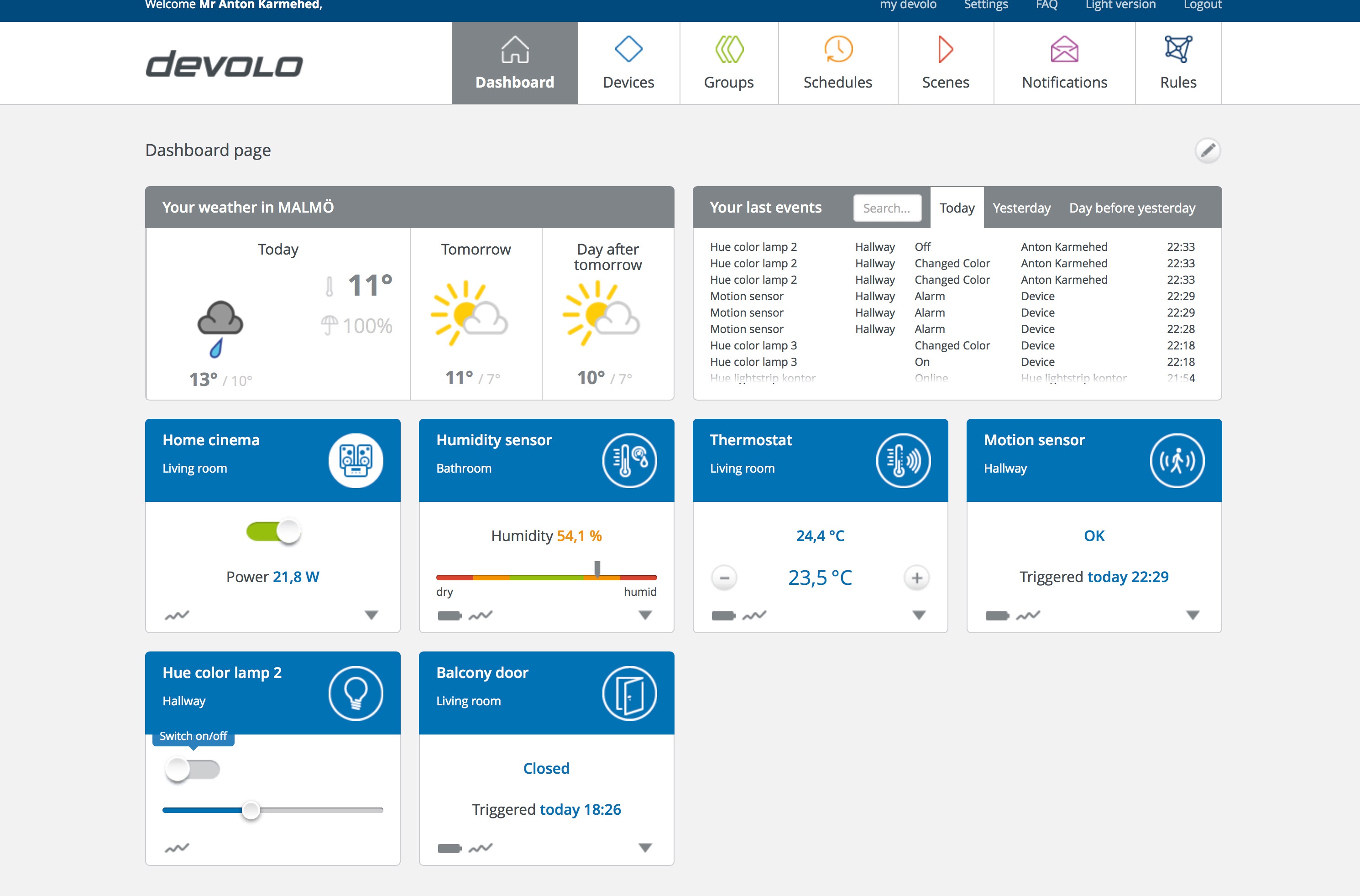Increase the Thermostat target temperature
This screenshot has width=1360, height=896.
[916, 578]
